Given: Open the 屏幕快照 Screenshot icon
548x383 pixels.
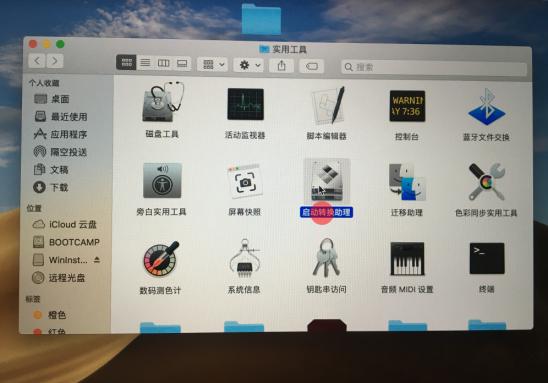Looking at the screenshot, I should tap(245, 182).
